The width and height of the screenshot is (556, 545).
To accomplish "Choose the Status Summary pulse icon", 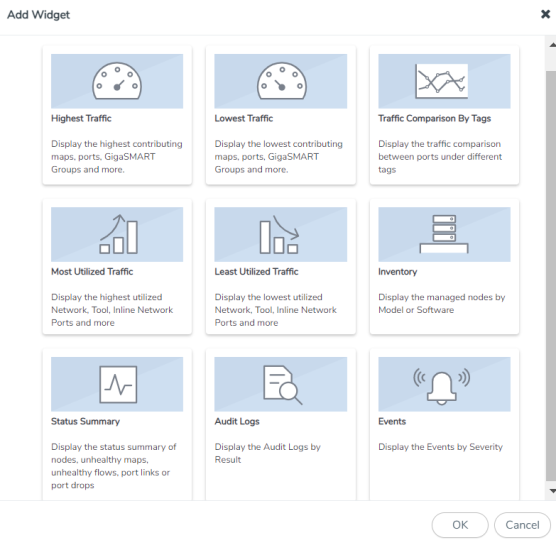I will [118, 384].
